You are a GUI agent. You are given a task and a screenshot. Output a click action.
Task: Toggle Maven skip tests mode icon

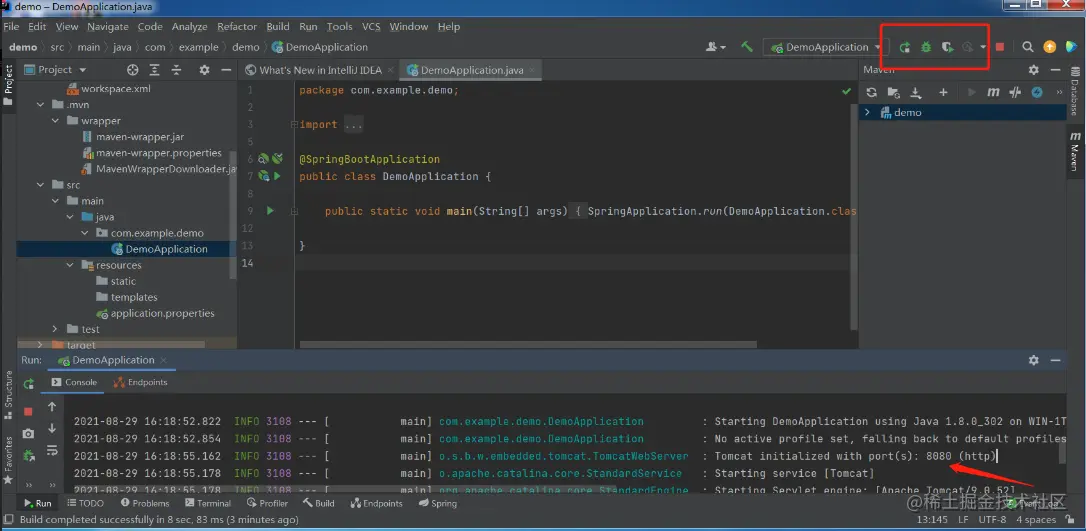point(1037,92)
